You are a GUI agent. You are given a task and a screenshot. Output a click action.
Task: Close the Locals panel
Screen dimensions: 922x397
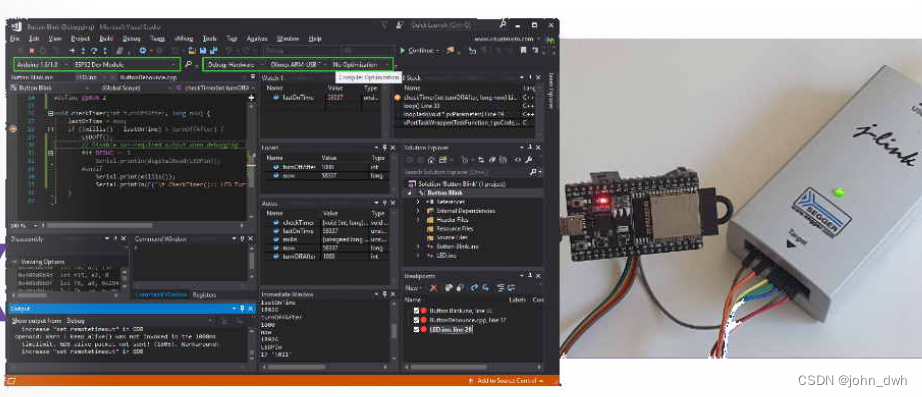pos(393,148)
